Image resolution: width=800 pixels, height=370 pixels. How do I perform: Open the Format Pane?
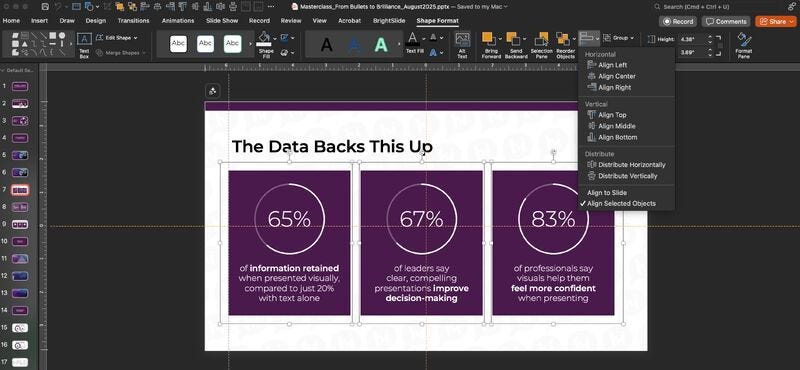tap(744, 45)
